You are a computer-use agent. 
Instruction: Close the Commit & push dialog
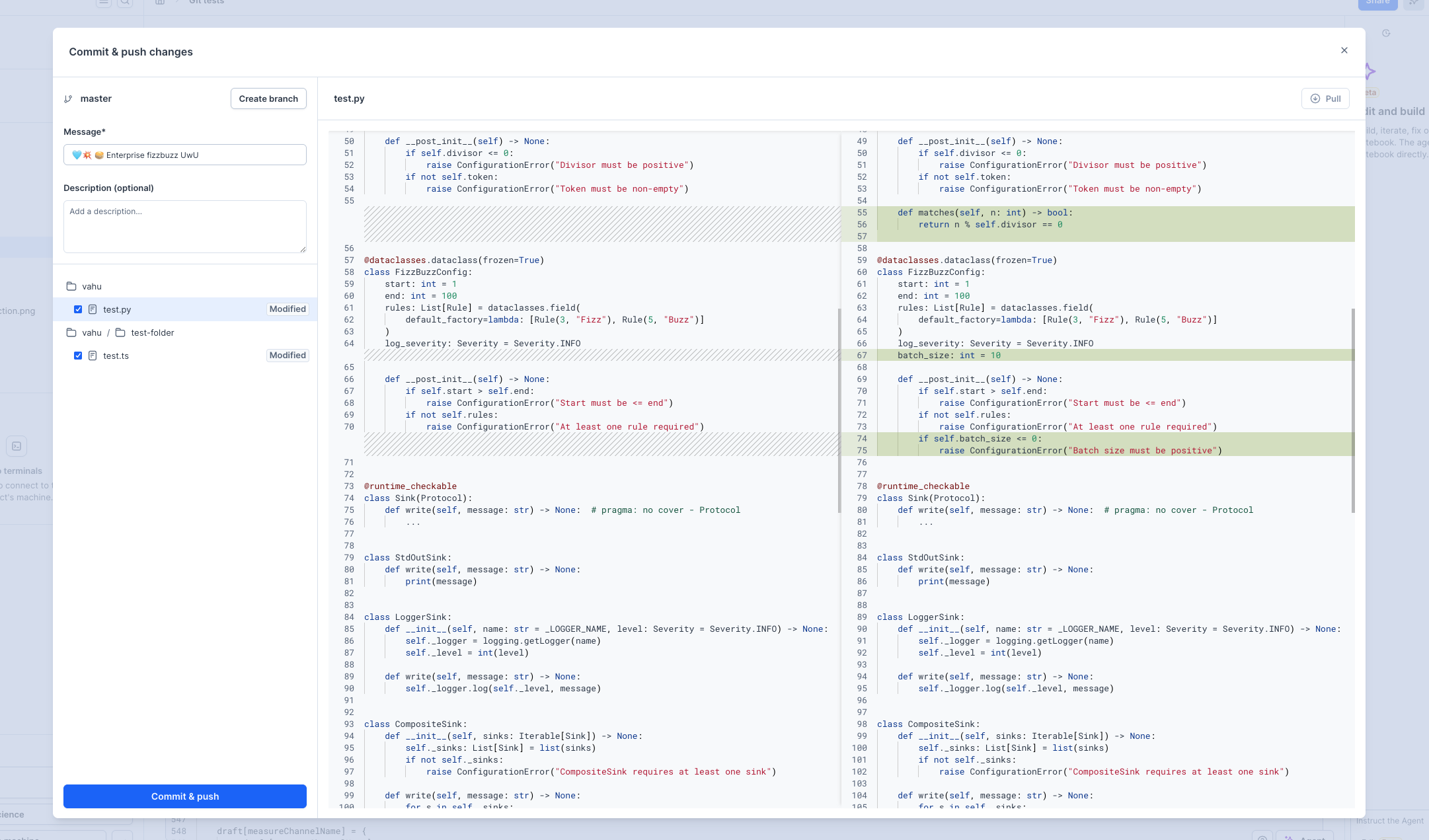(x=1344, y=50)
